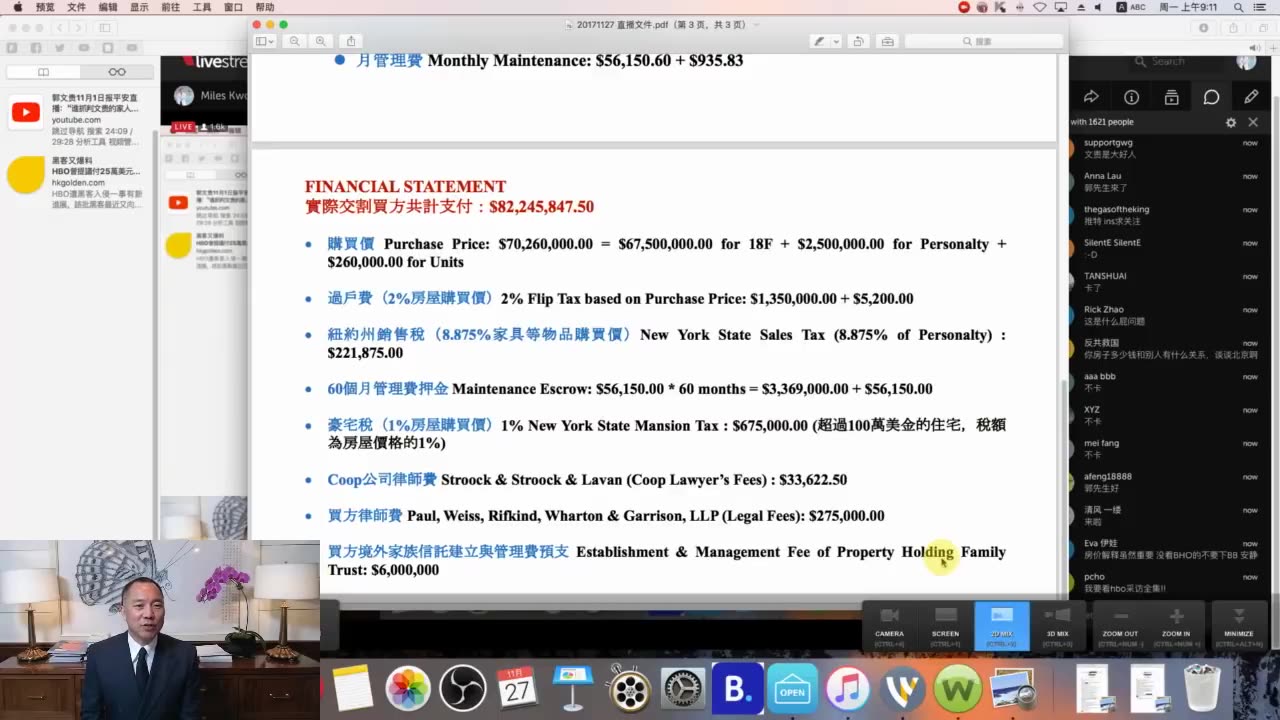Click the ZOOM OUT overlay button
This screenshot has width=1280, height=720.
coord(1120,624)
